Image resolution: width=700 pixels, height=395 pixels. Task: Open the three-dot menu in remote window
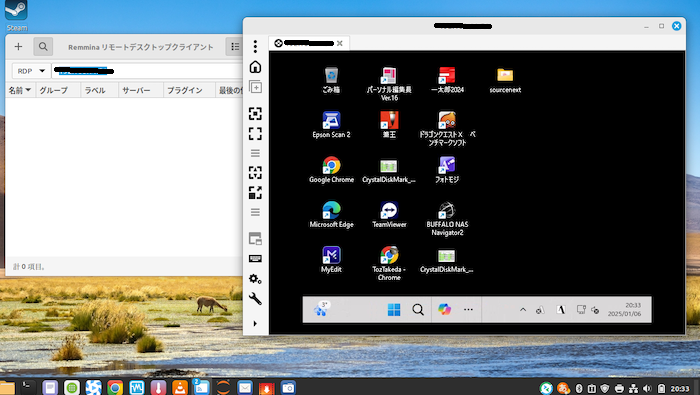tap(255, 46)
